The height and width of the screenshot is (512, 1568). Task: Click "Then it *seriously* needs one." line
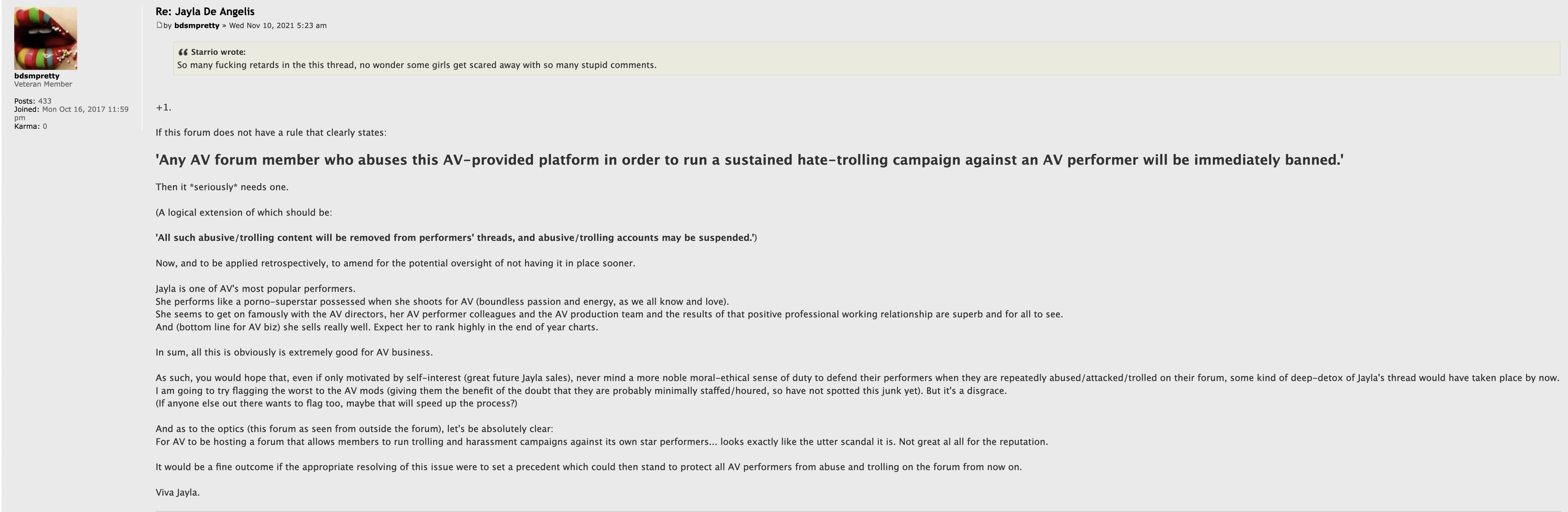(x=221, y=187)
